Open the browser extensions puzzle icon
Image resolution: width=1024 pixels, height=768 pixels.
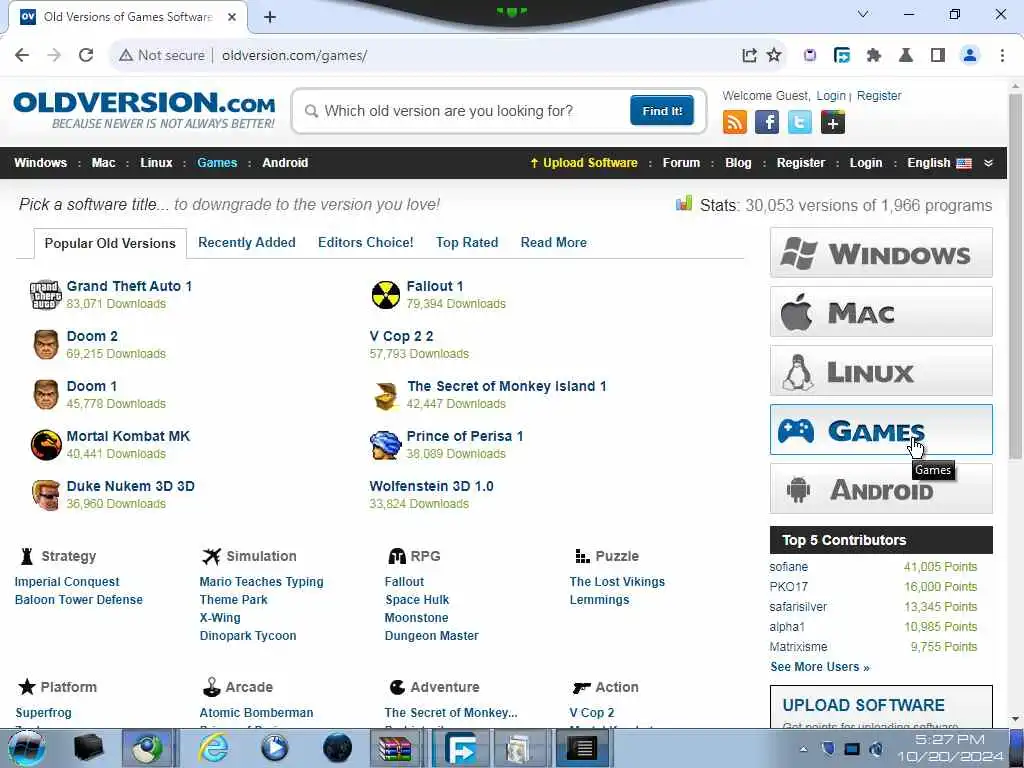coord(874,56)
